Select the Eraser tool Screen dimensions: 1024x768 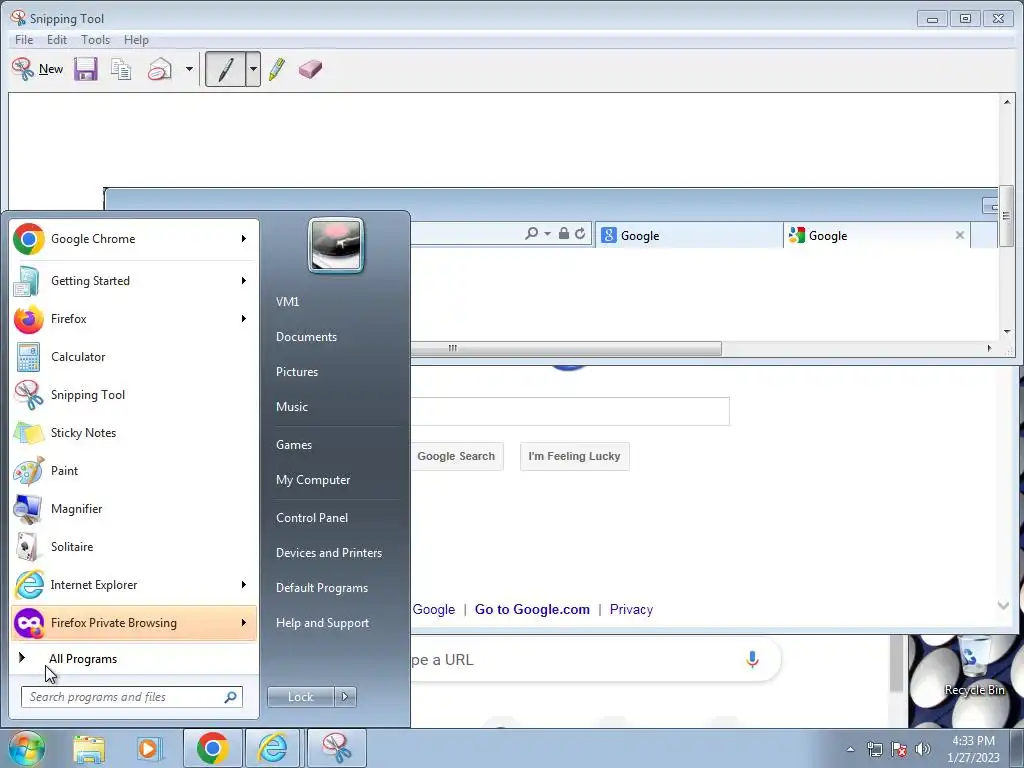coord(310,69)
